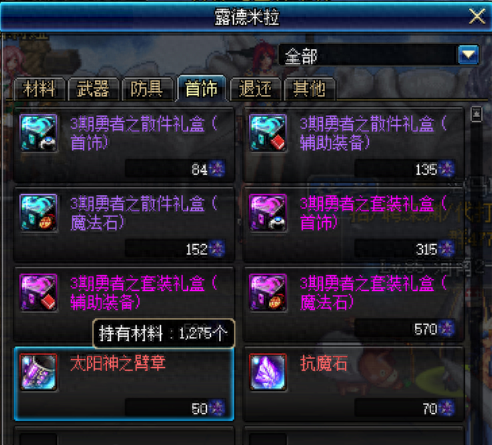
Task: Select the 抗魔石 purple crystal icon
Action: (268, 372)
